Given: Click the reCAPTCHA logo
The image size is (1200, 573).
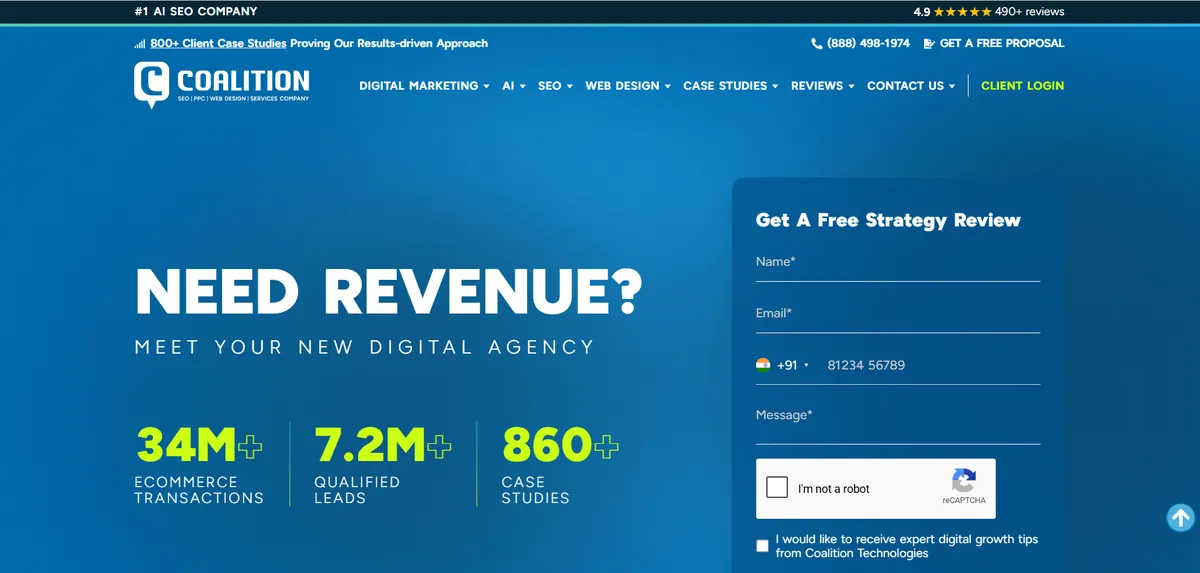Looking at the screenshot, I should (x=964, y=480).
